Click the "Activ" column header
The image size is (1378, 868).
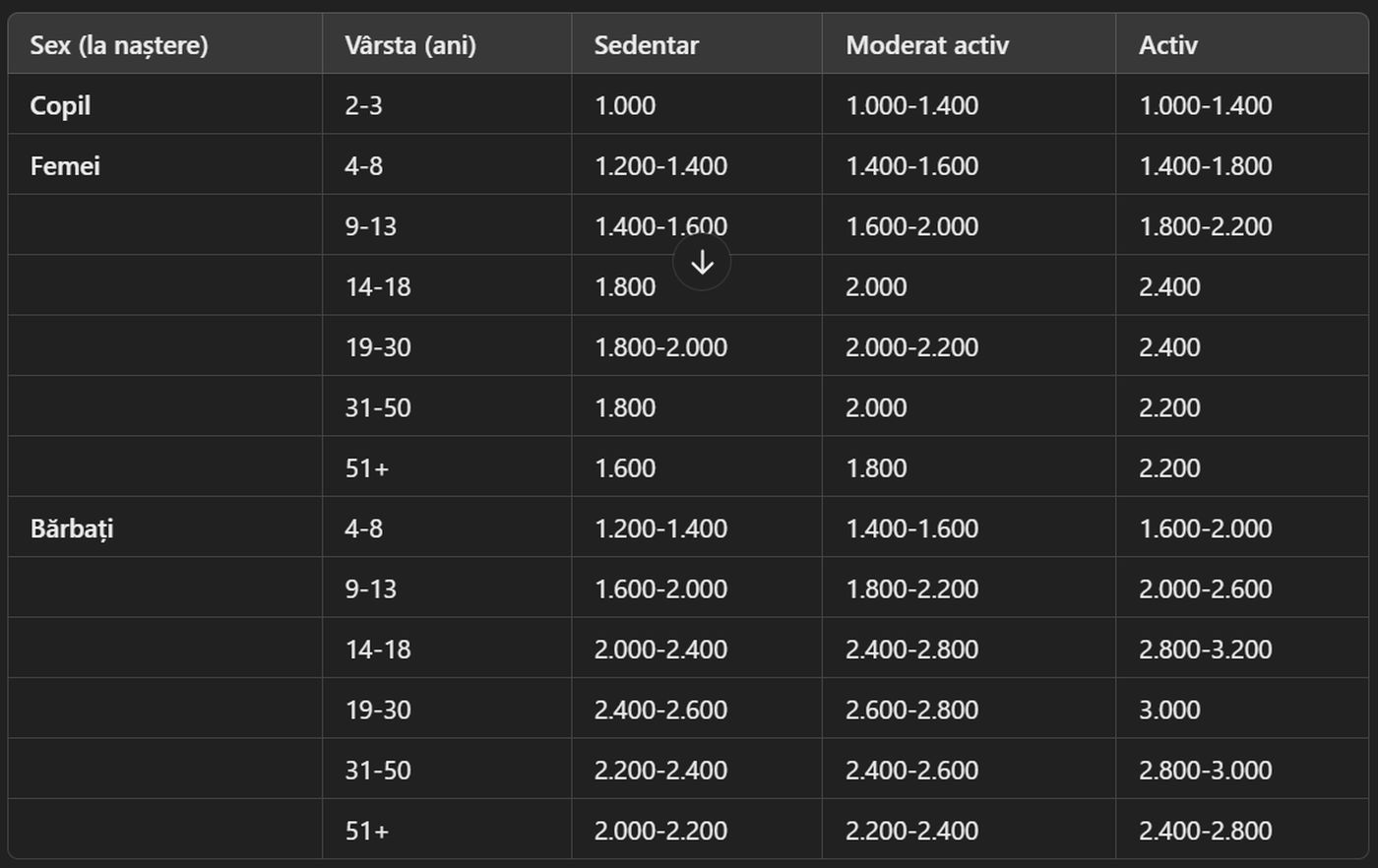pyautogui.click(x=1168, y=45)
